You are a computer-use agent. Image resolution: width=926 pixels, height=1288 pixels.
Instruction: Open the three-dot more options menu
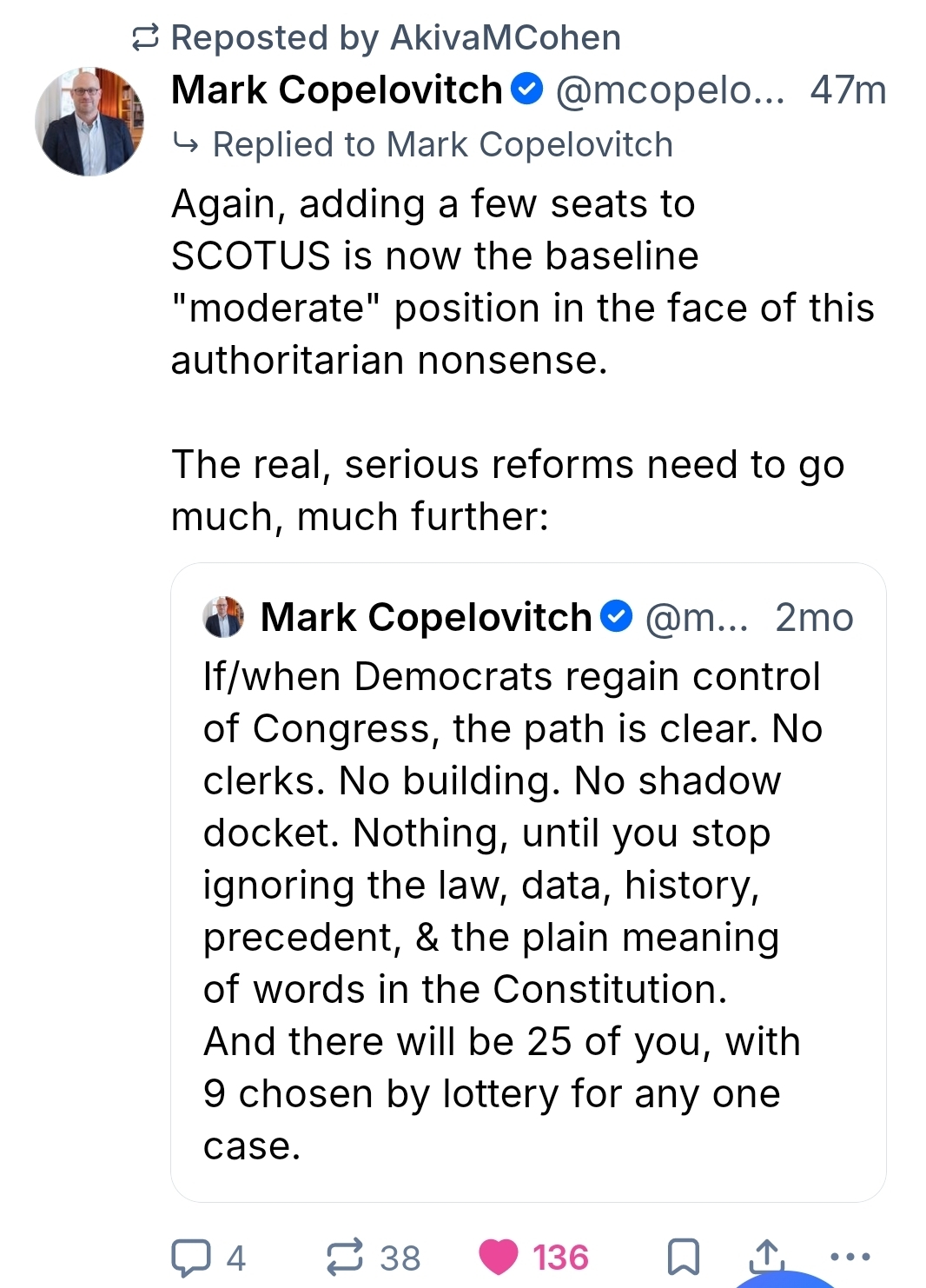[x=850, y=1256]
